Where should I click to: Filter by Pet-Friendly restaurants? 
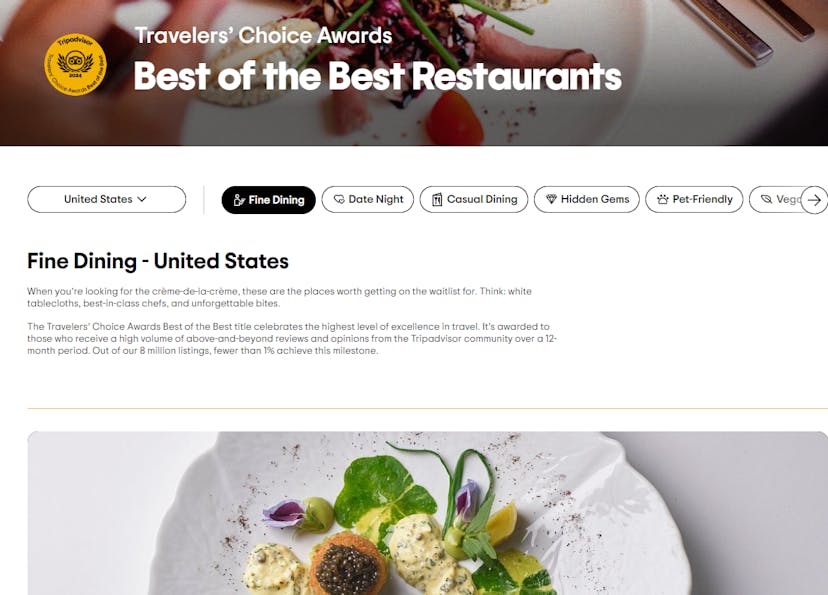(x=694, y=200)
